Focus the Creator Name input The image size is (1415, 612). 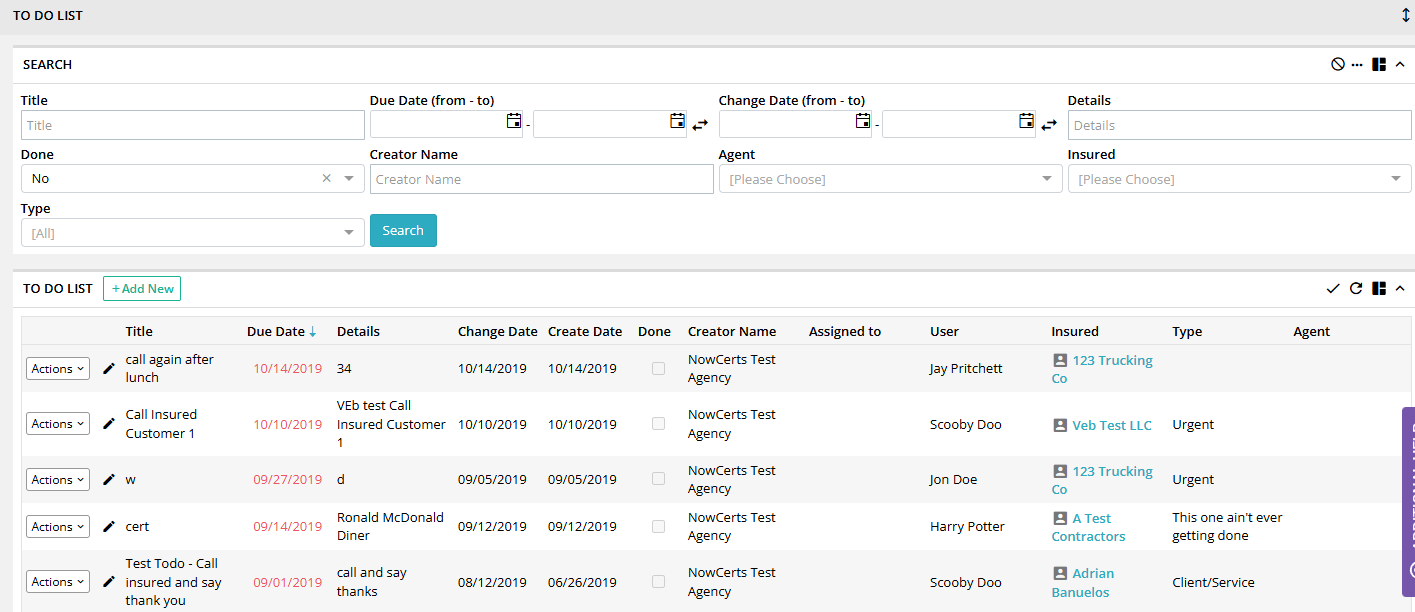pos(541,179)
